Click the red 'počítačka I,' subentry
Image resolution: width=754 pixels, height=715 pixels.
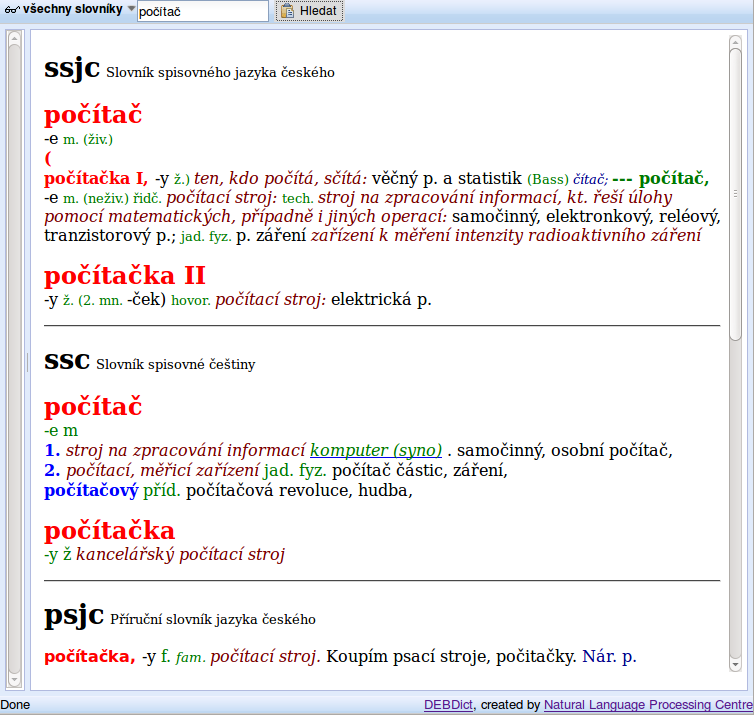coord(96,179)
